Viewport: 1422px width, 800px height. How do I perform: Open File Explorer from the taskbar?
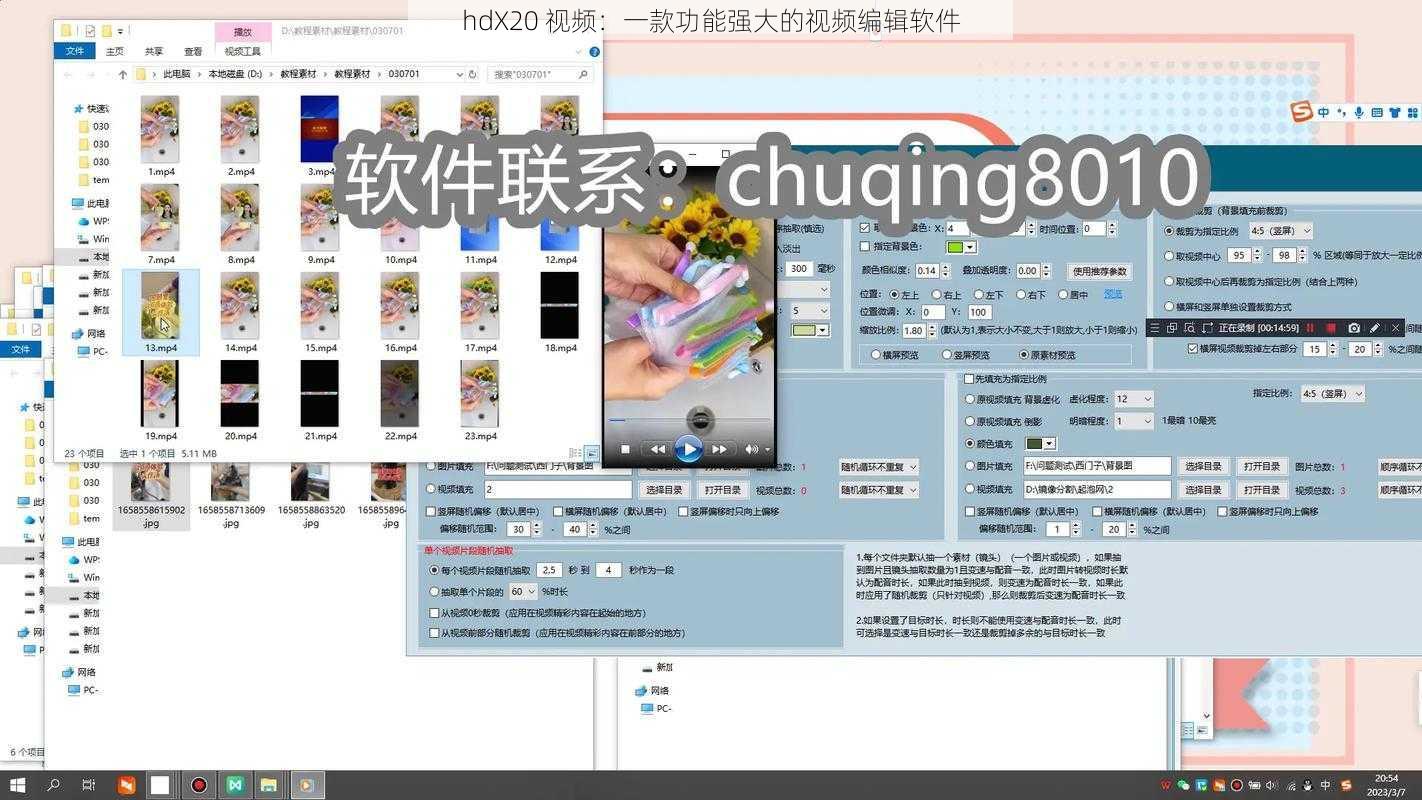coord(269,785)
